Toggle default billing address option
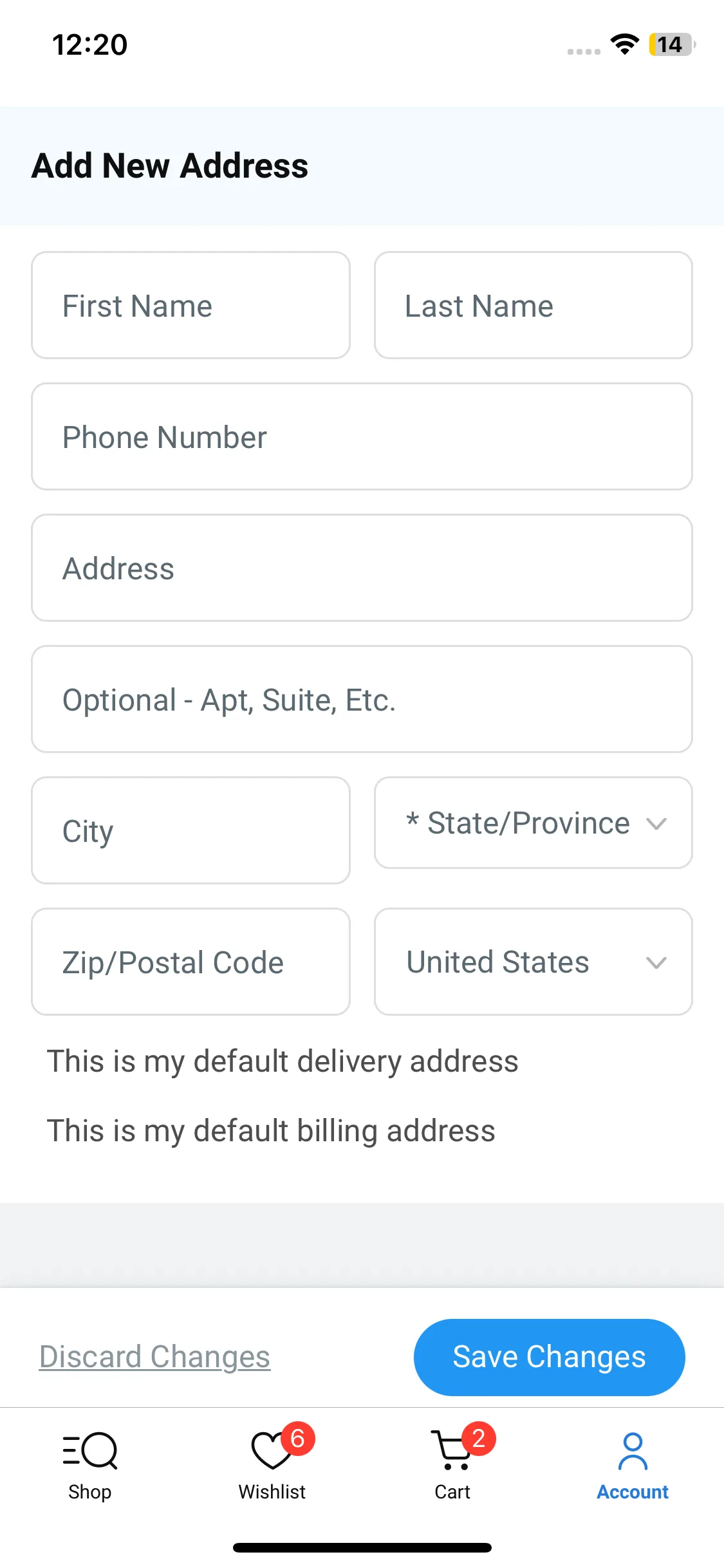 point(271,1130)
